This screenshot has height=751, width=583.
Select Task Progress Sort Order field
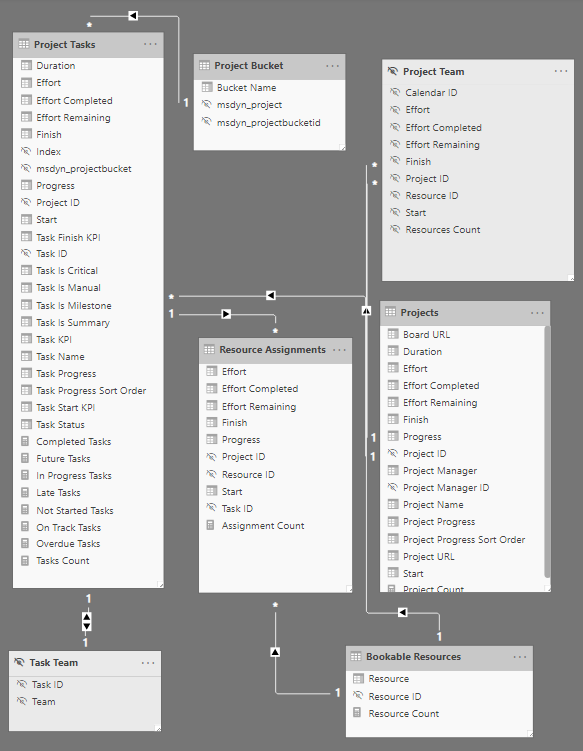tap(91, 390)
